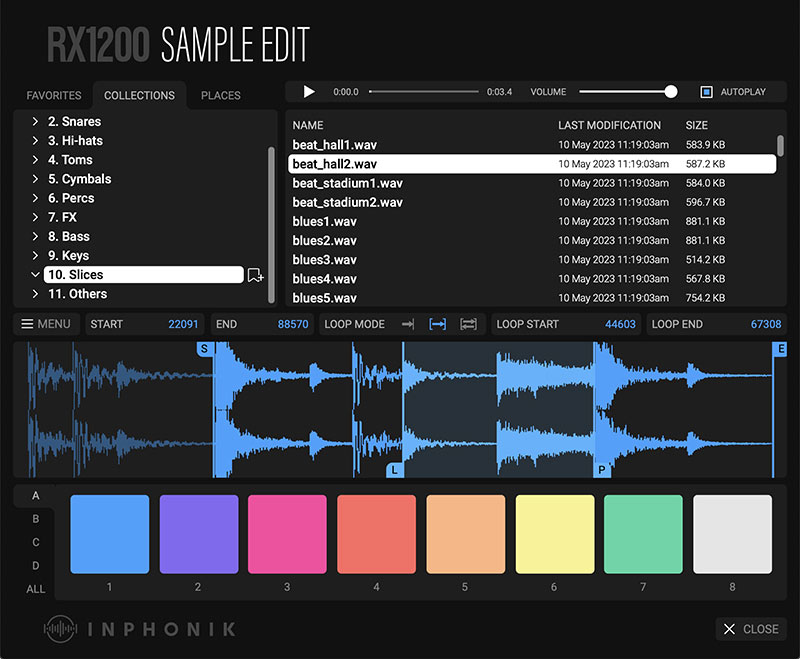Select file blues3.wav

532,260
